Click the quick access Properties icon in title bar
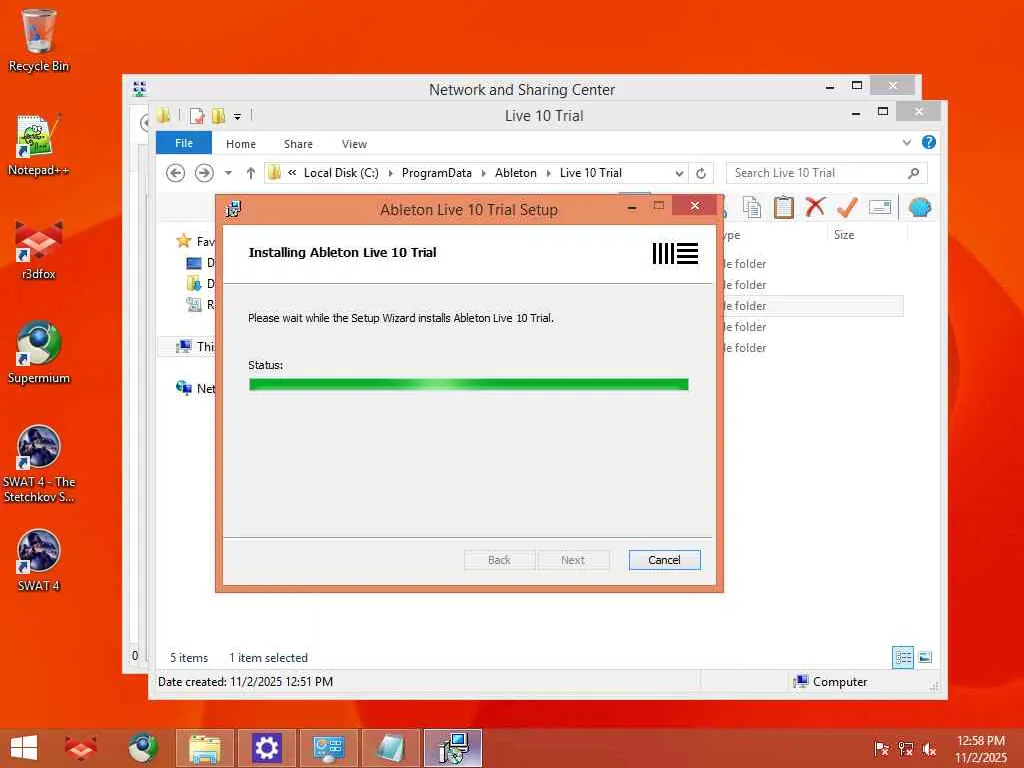The width and height of the screenshot is (1024, 768). pos(197,116)
